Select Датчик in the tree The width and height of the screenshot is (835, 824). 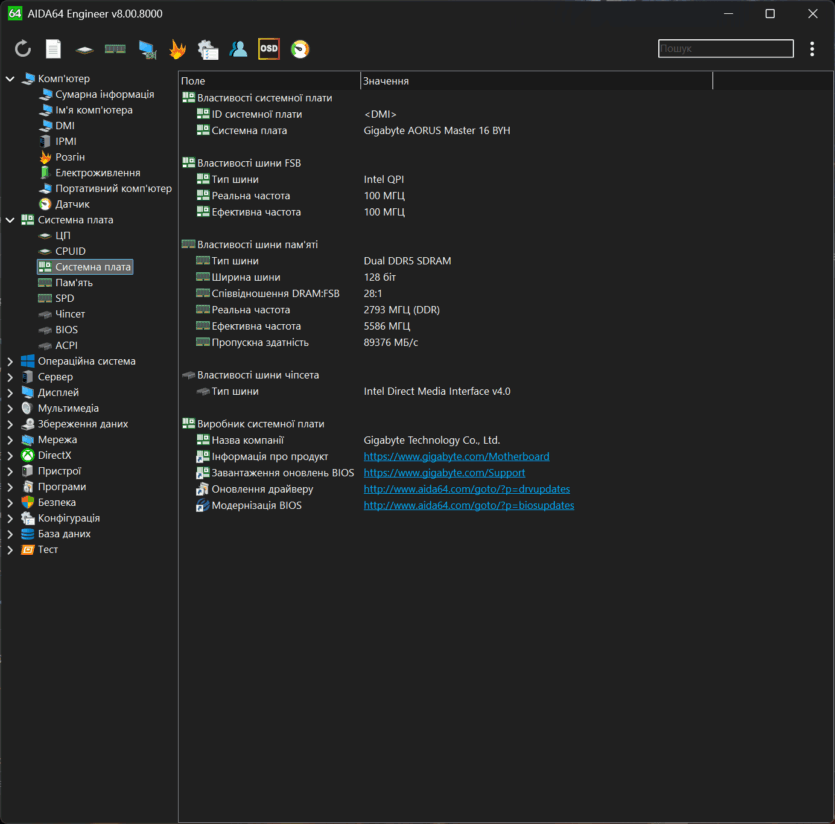[x=72, y=204]
